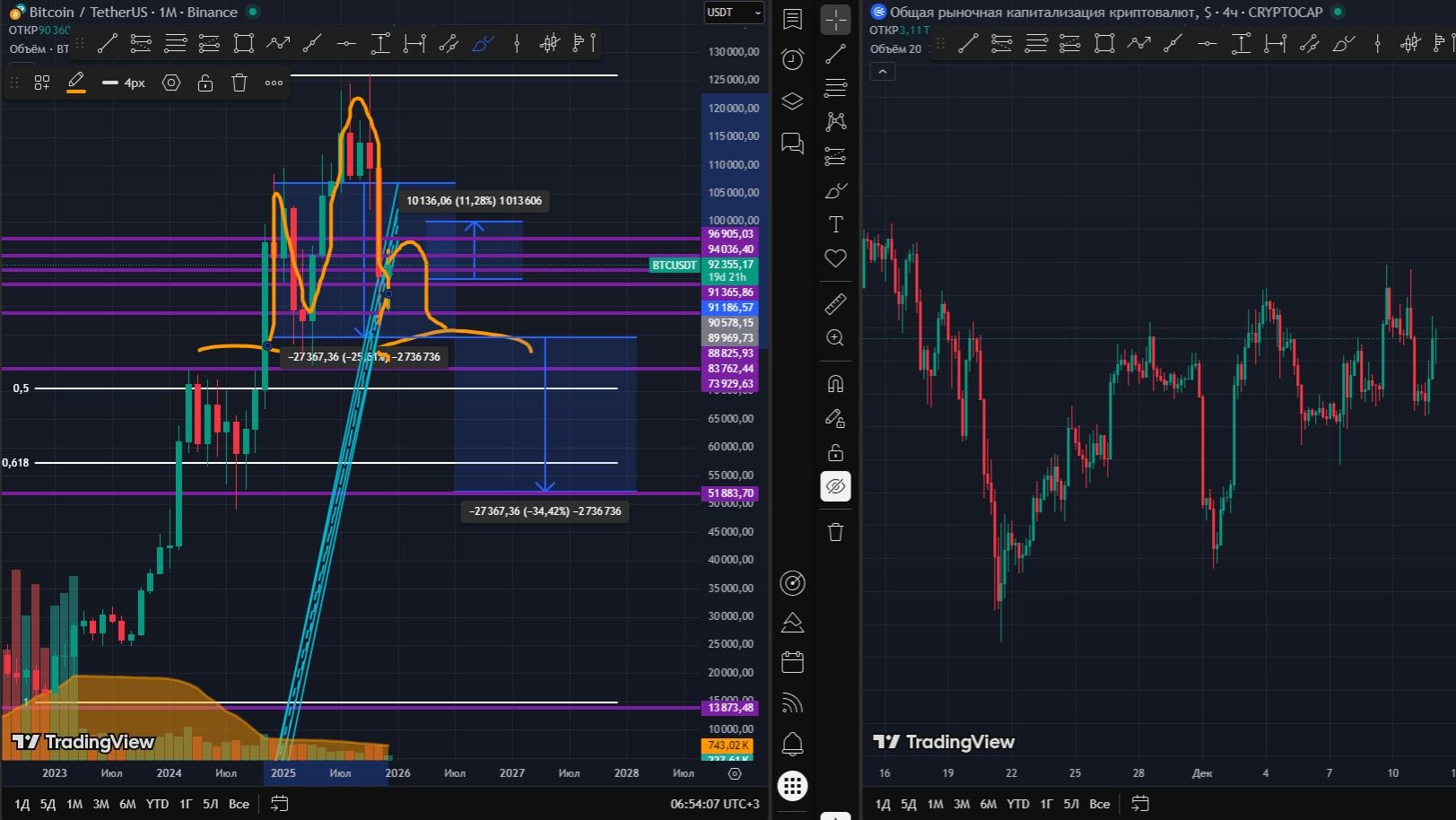Change line color with pencil swatch
The height and width of the screenshot is (820, 1456).
pos(76,83)
